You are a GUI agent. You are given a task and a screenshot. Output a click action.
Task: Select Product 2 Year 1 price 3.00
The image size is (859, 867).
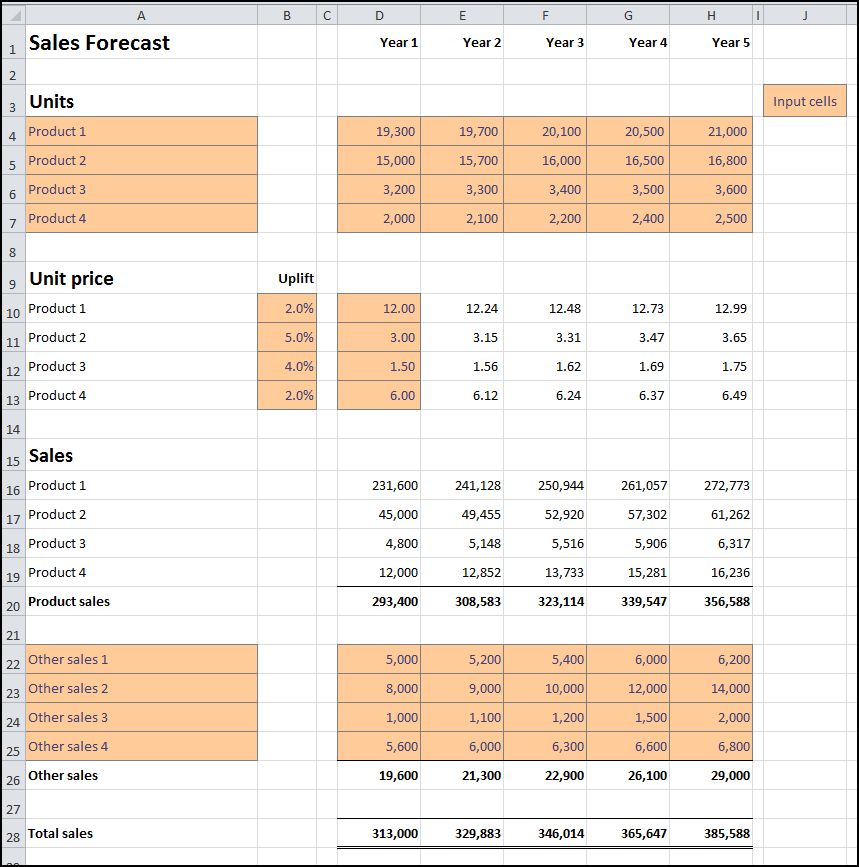(379, 337)
